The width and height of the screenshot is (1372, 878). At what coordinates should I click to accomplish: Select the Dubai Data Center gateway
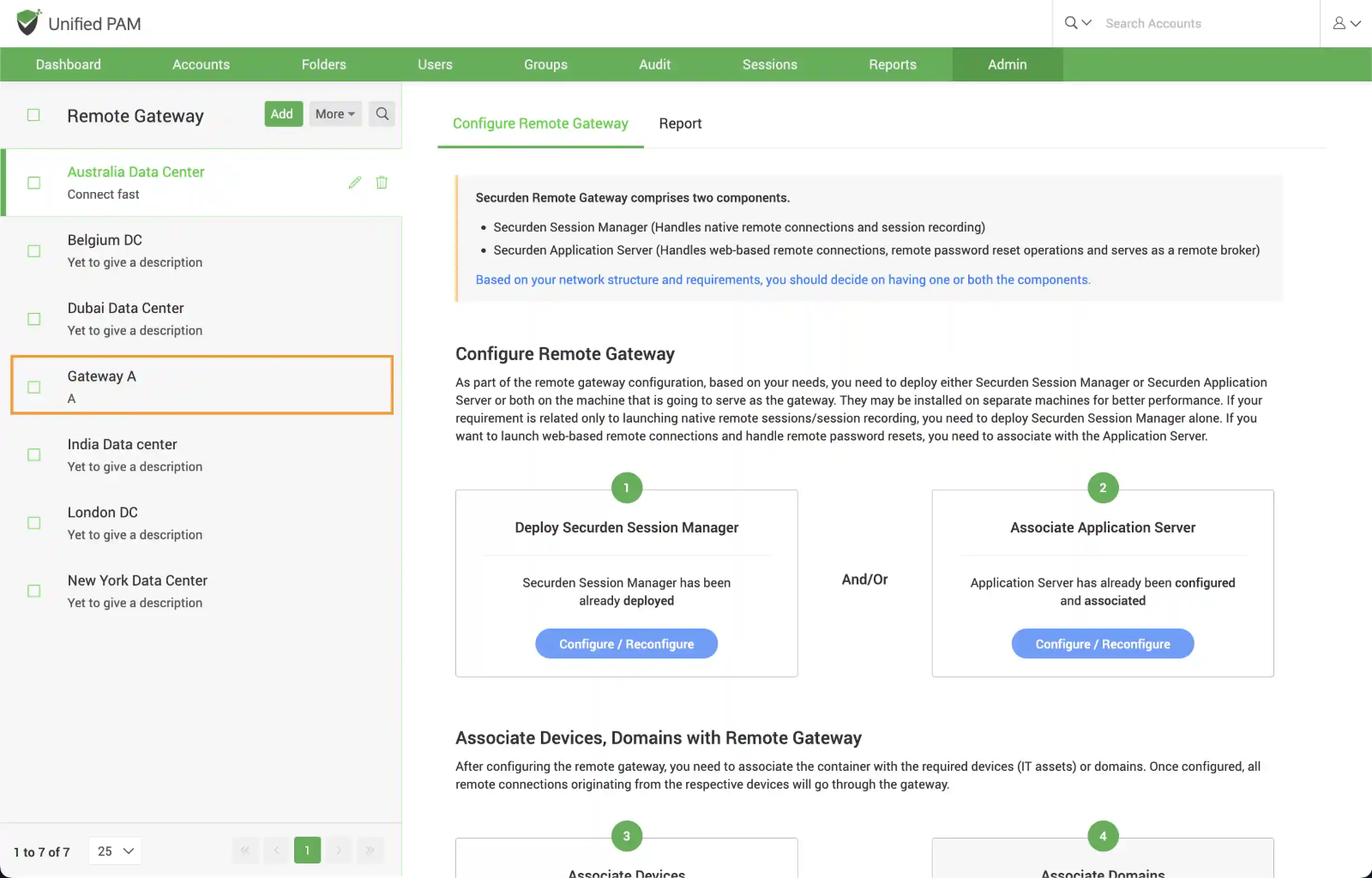point(202,319)
